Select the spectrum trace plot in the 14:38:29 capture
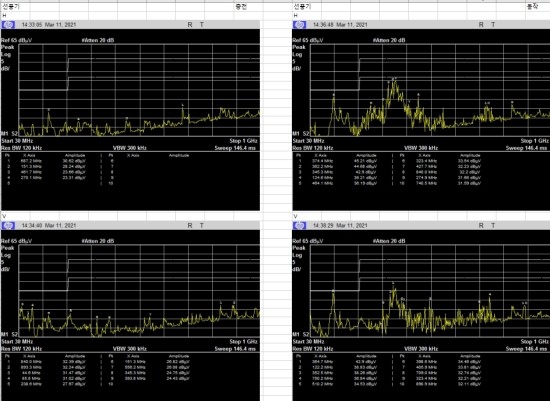 click(x=430, y=291)
